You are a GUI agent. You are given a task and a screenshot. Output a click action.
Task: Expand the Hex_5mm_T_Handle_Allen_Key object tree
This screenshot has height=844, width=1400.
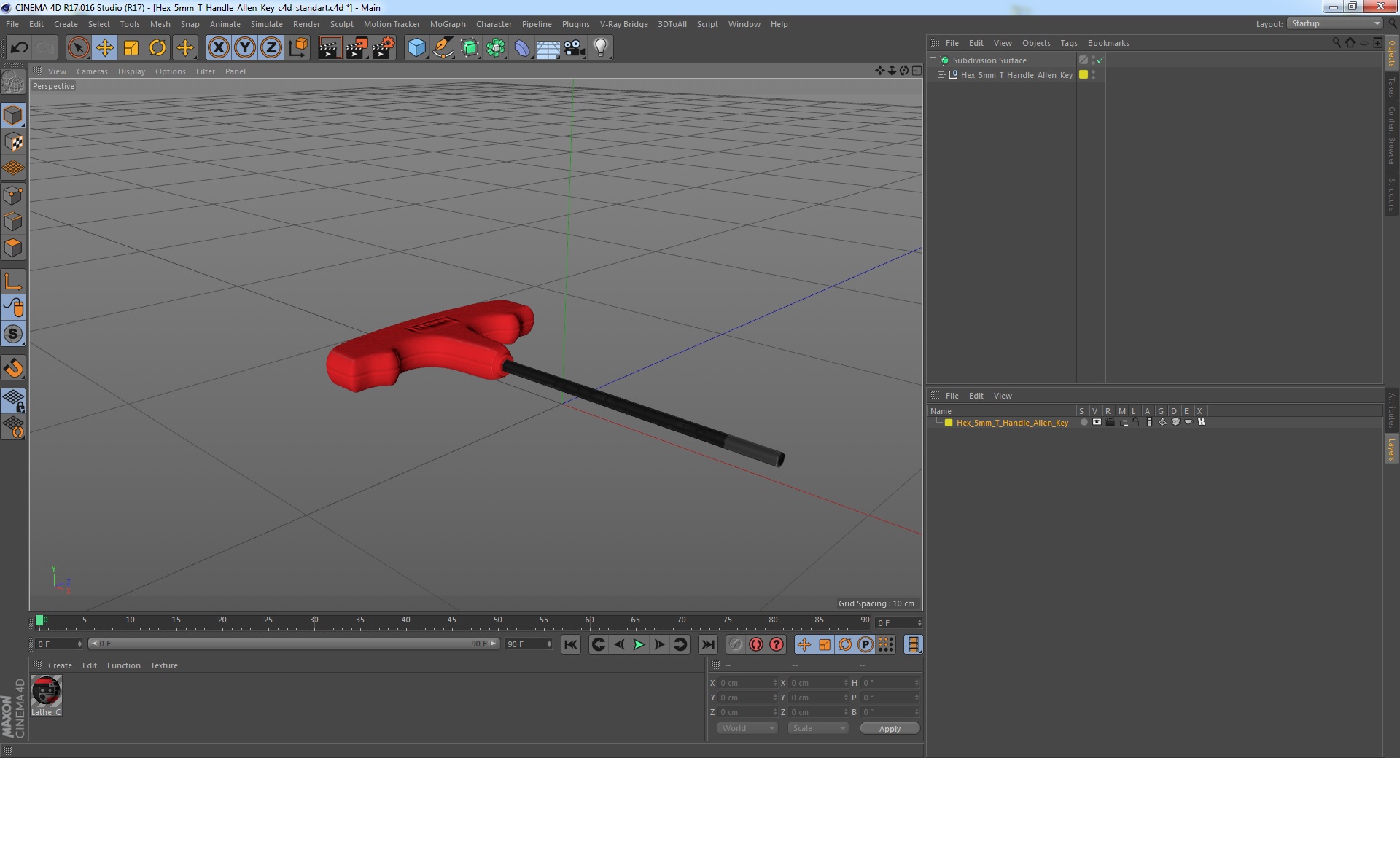click(x=941, y=75)
